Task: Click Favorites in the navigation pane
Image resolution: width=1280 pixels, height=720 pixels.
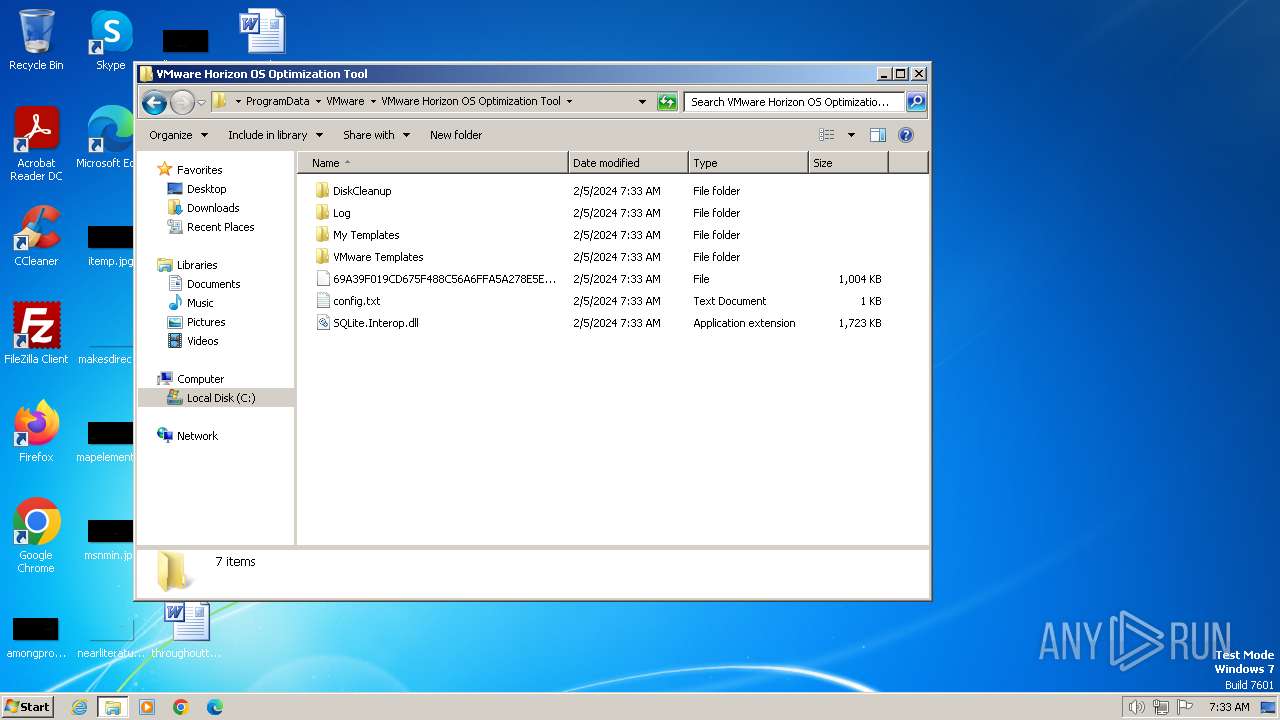Action: click(x=199, y=170)
